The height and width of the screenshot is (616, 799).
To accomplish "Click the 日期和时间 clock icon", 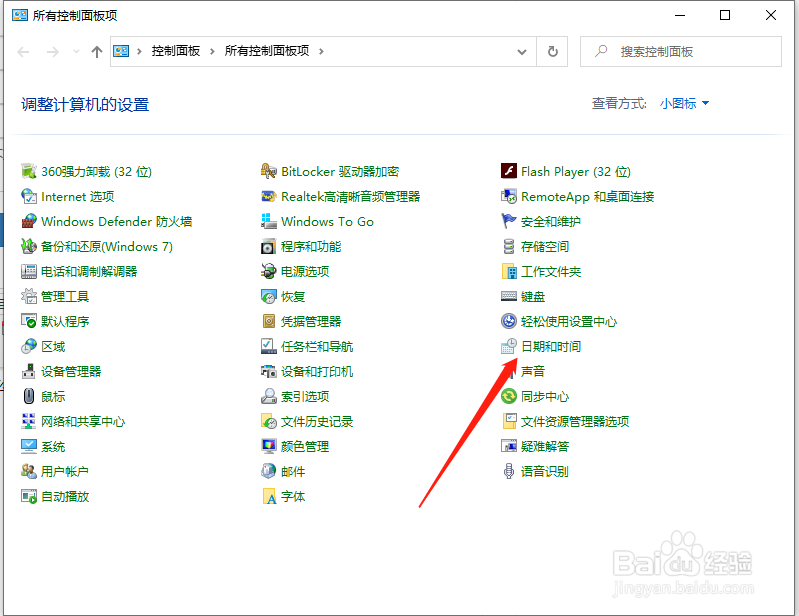I will (x=509, y=346).
